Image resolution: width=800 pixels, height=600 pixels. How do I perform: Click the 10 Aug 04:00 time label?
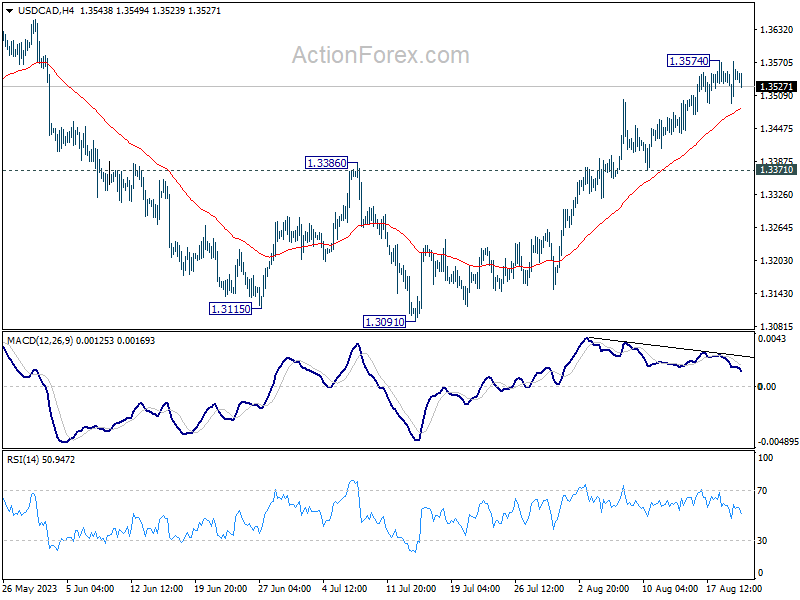tap(669, 589)
